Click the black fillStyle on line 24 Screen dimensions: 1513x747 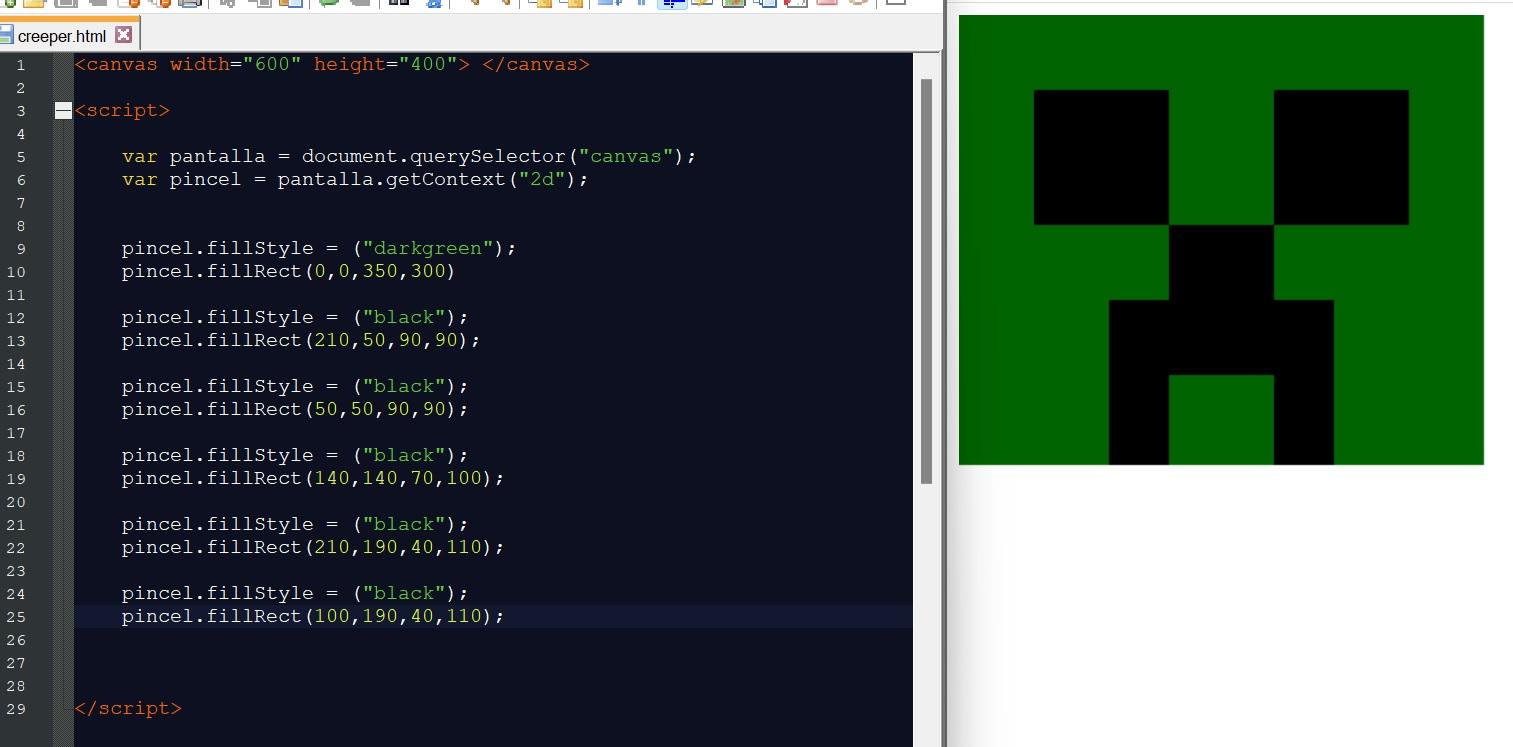(295, 593)
